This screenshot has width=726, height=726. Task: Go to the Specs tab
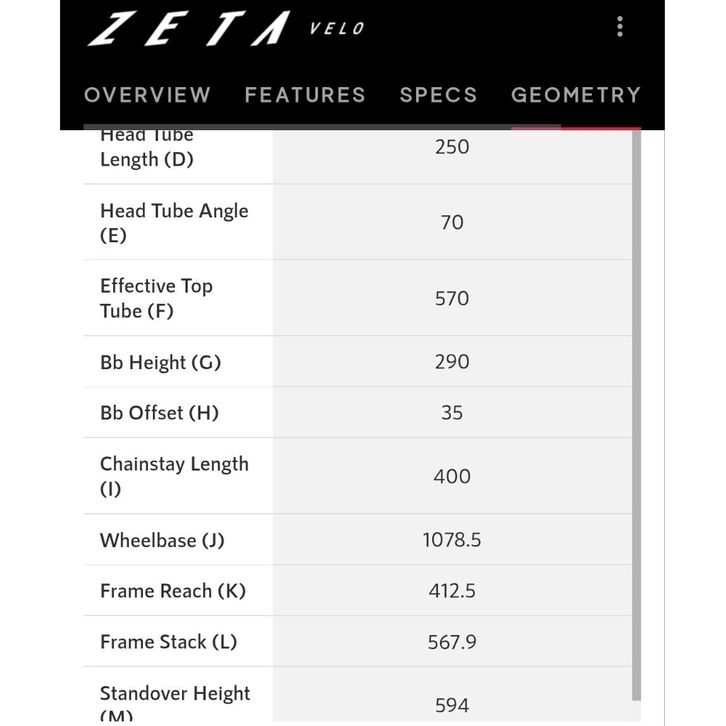(438, 95)
